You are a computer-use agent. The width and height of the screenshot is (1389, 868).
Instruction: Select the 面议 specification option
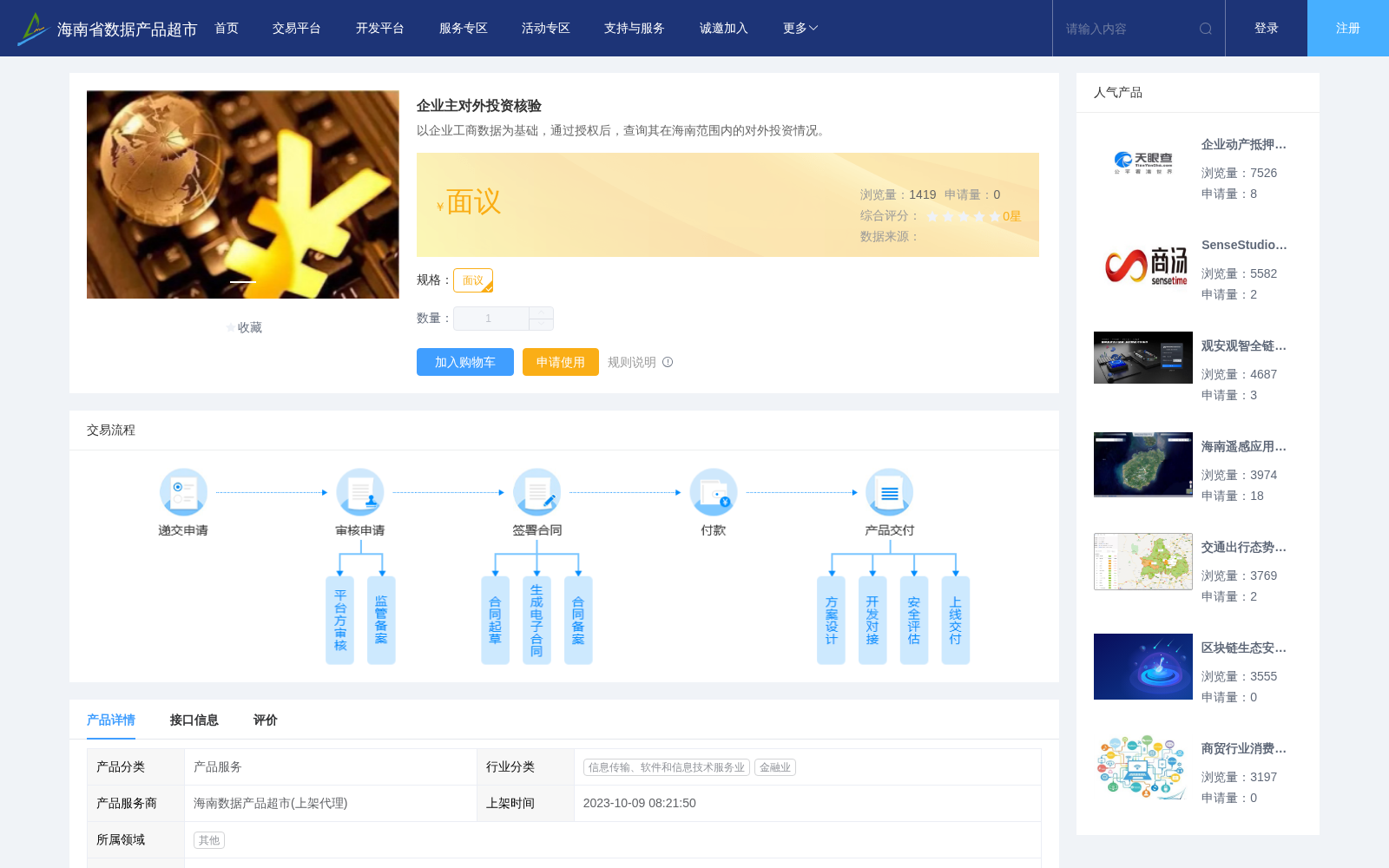[x=473, y=280]
